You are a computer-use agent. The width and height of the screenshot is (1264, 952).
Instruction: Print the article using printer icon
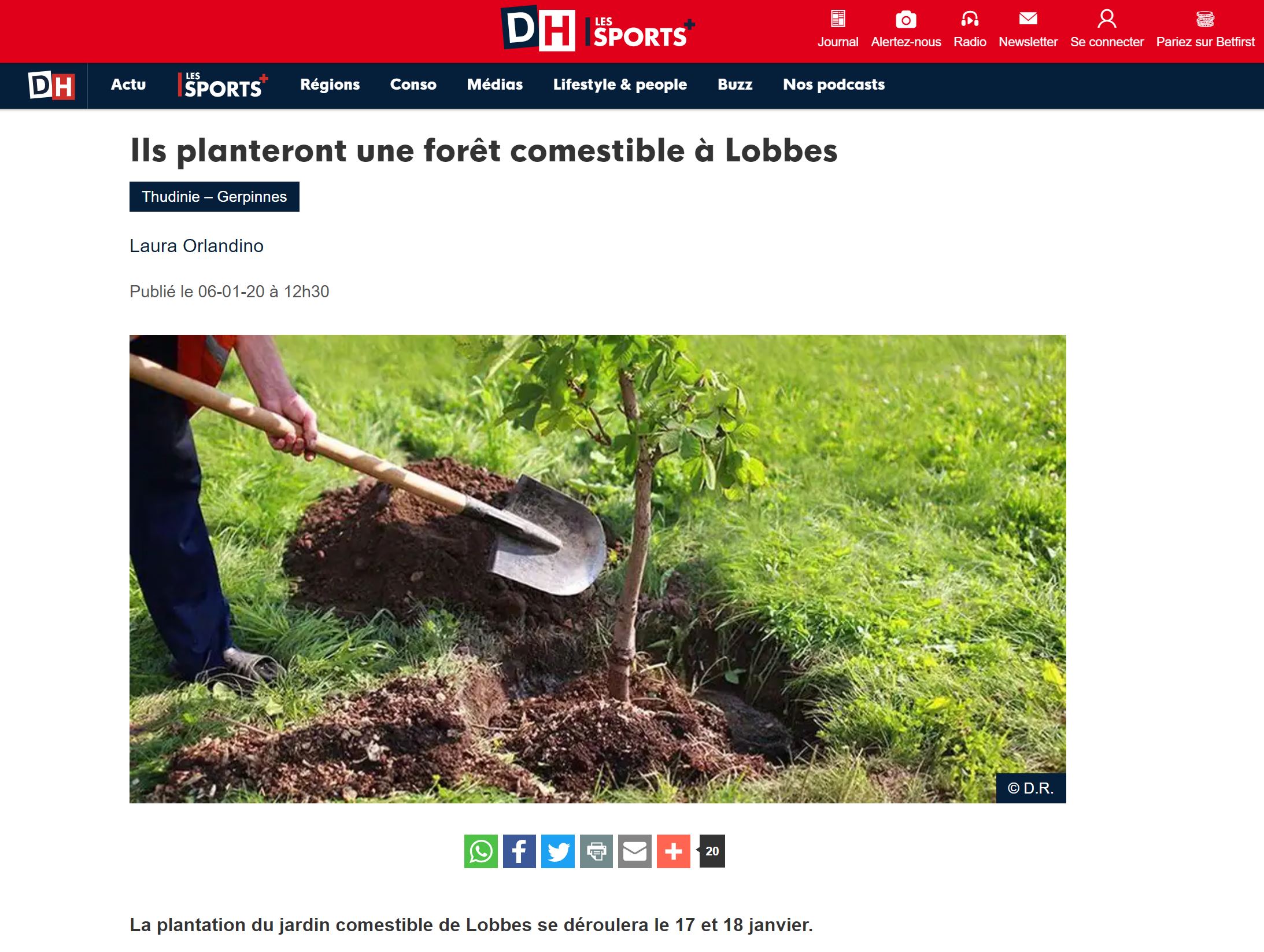[596, 851]
